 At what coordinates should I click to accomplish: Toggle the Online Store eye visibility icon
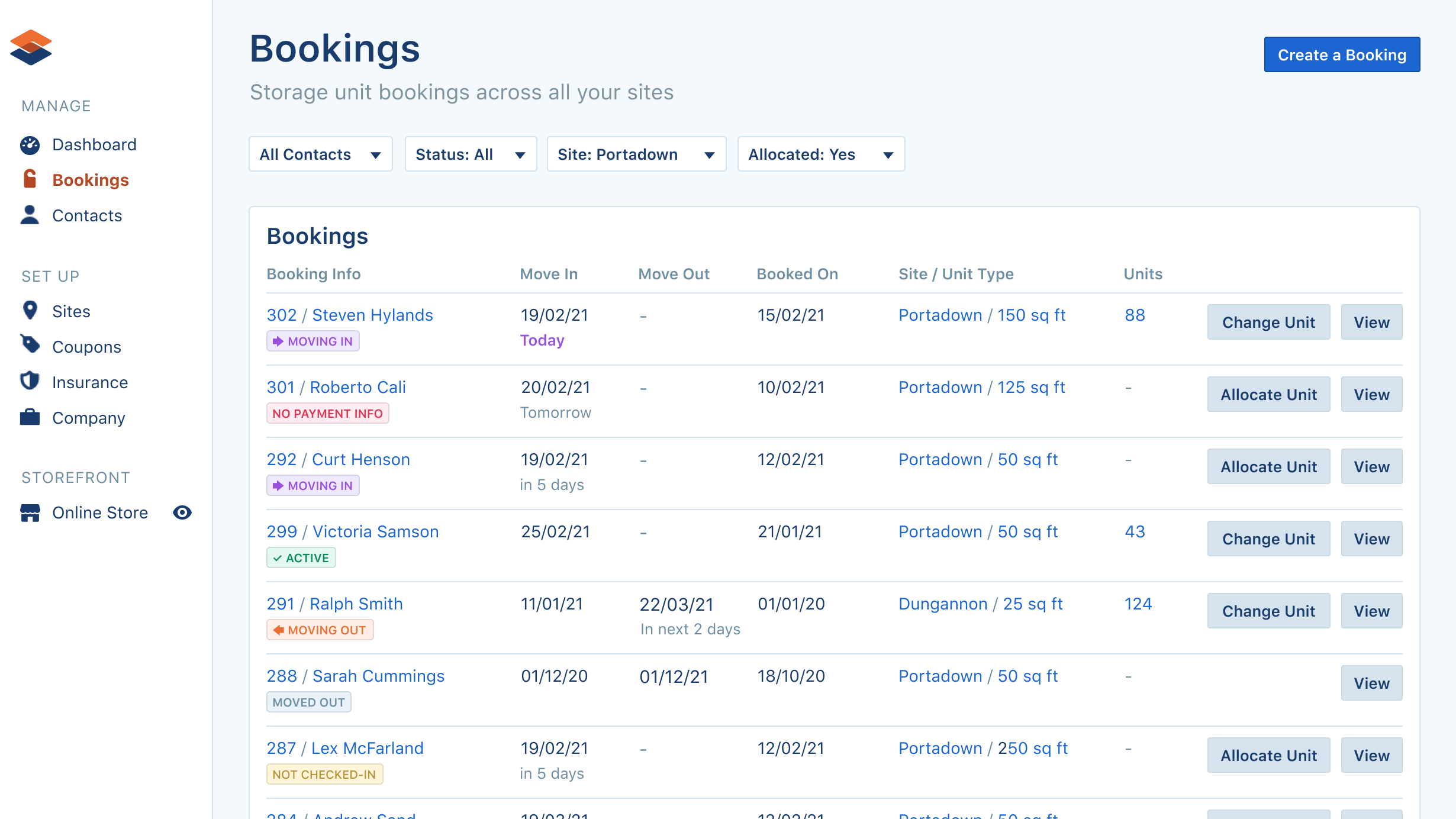(x=182, y=512)
